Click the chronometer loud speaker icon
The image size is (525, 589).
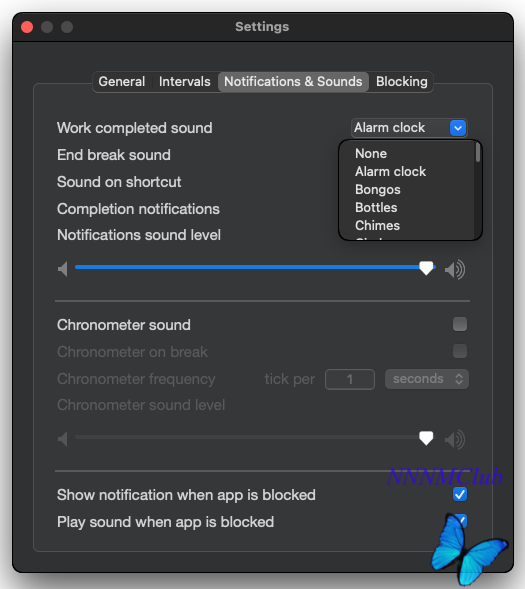[x=455, y=439]
